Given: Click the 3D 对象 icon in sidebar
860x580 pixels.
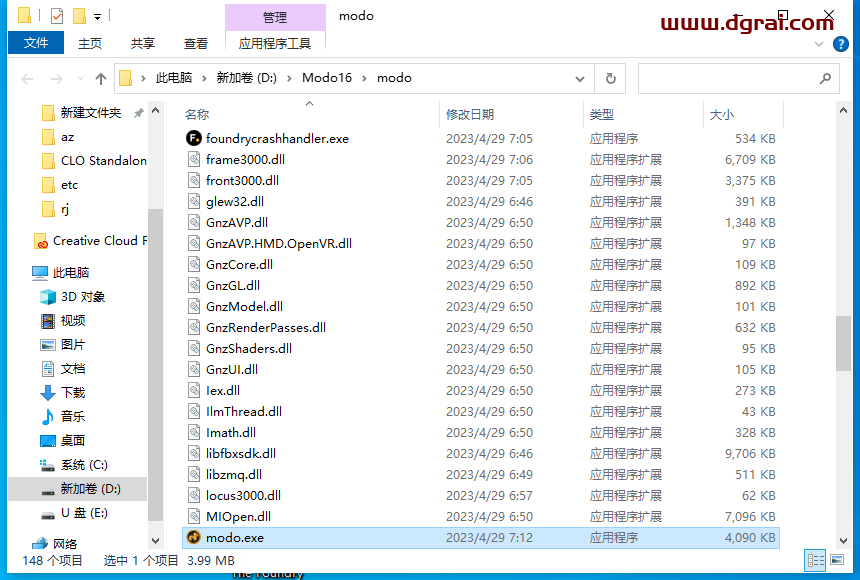Looking at the screenshot, I should [48, 297].
